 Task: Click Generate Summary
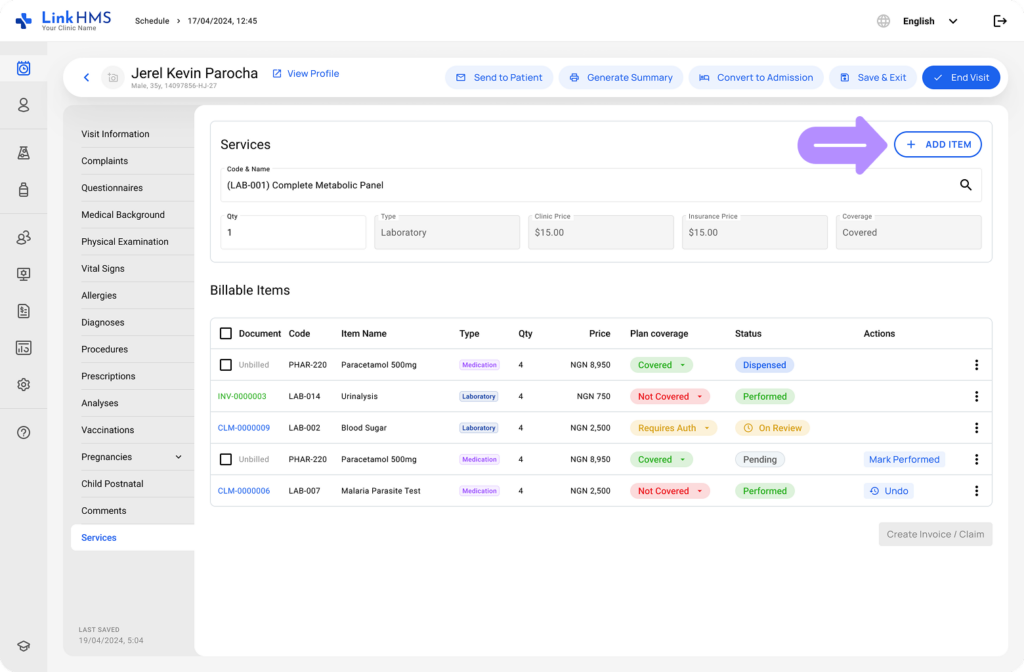pyautogui.click(x=620, y=78)
